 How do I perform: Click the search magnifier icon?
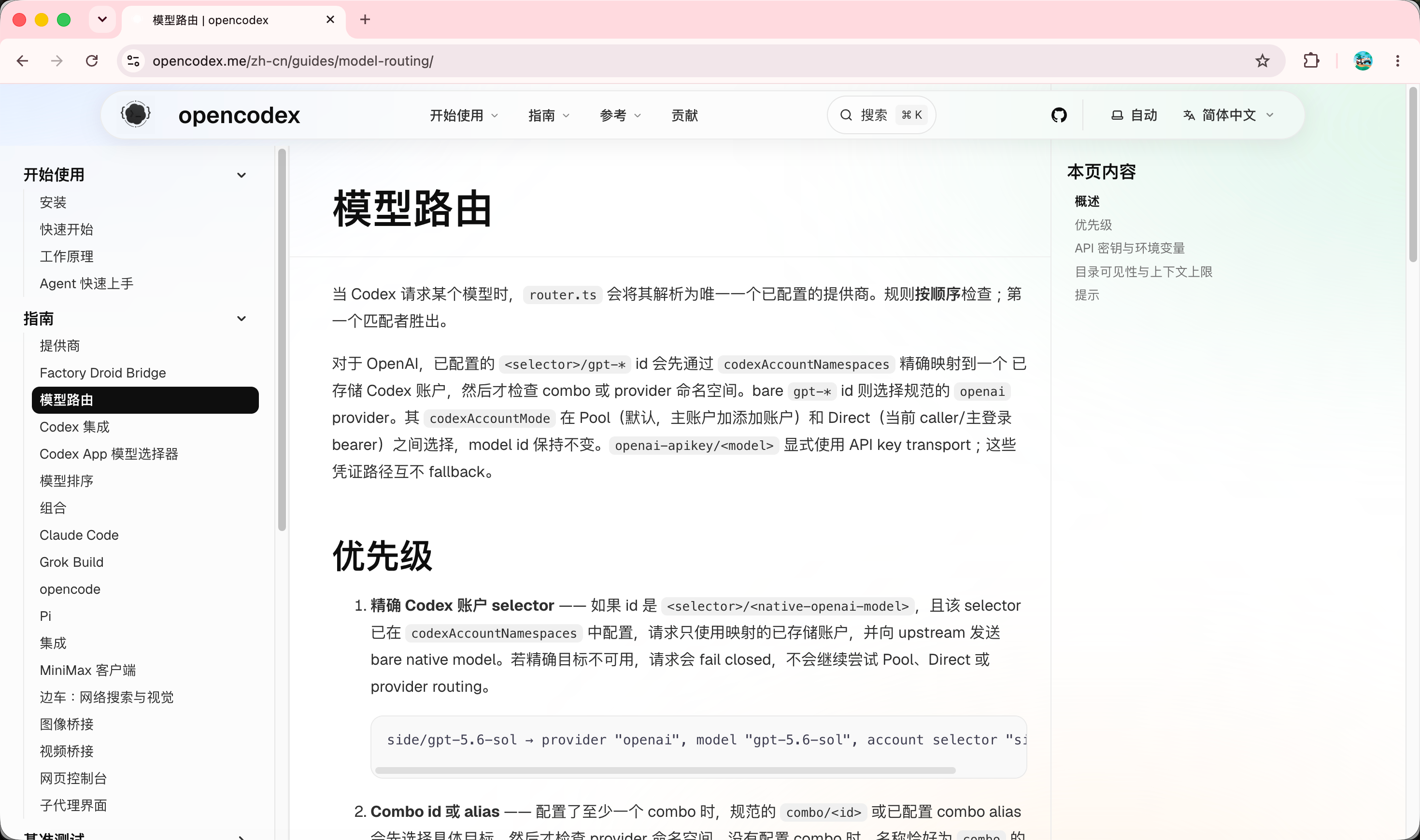click(x=846, y=115)
